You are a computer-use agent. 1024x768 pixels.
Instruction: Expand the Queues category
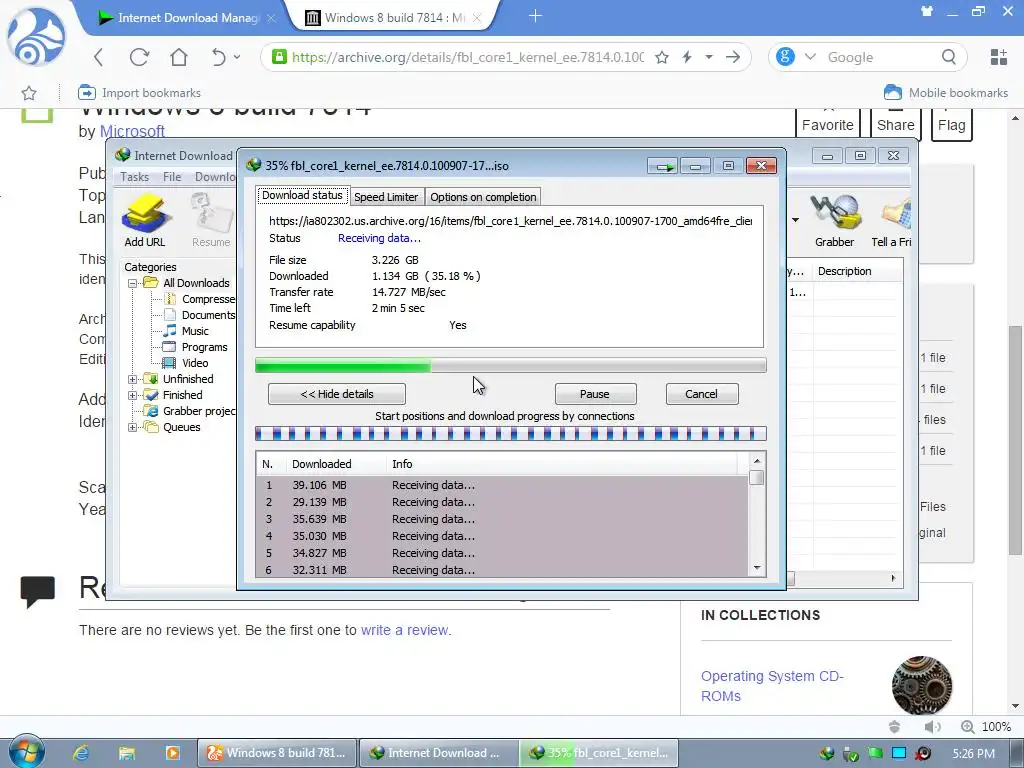133,428
